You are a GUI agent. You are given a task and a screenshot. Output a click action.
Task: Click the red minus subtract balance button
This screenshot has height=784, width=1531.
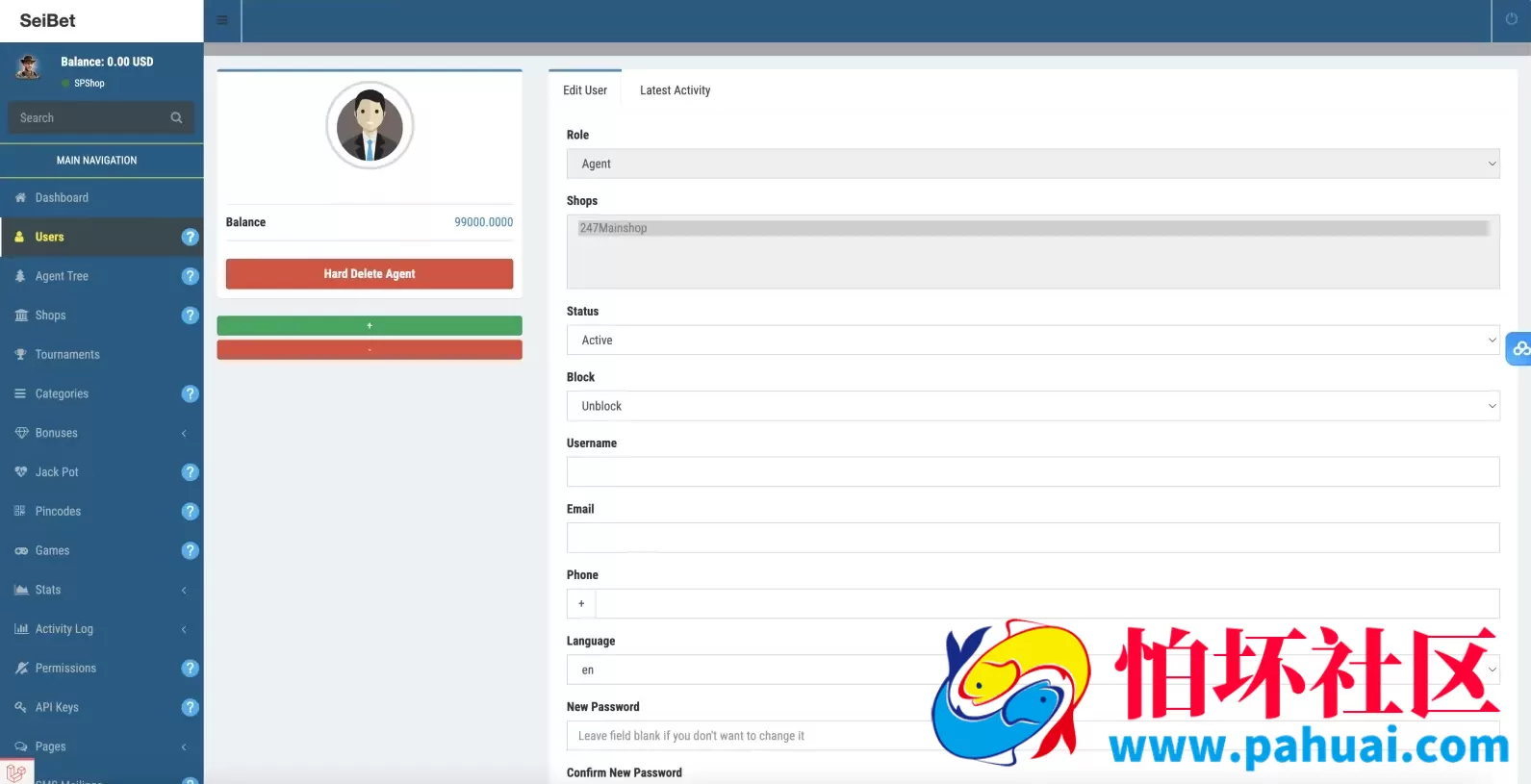(370, 350)
